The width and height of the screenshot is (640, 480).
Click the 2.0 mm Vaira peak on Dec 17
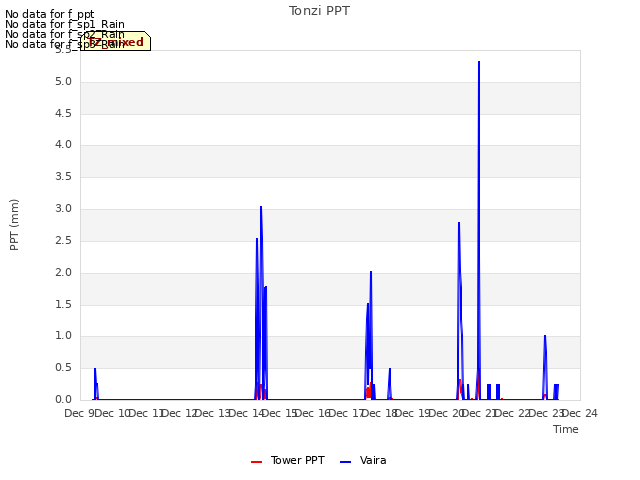tap(371, 272)
